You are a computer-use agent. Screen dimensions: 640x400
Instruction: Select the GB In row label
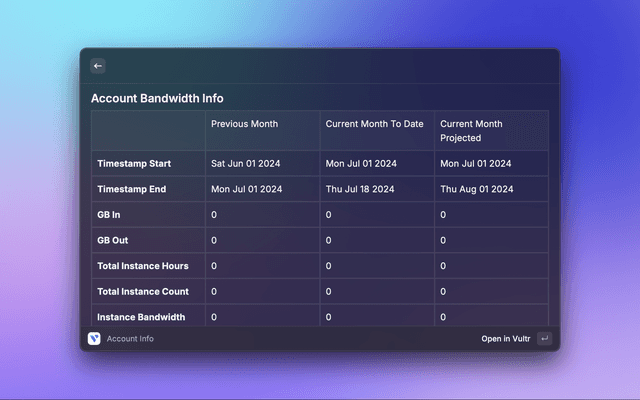(108, 215)
